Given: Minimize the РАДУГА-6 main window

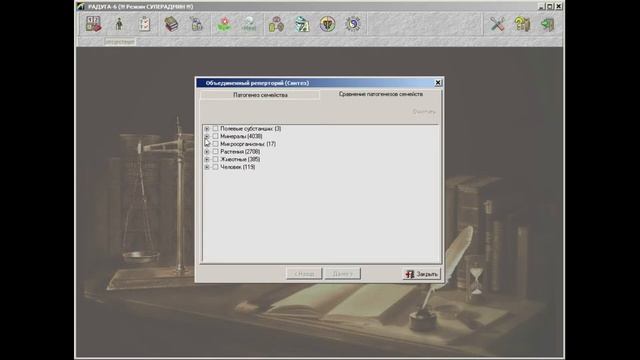Looking at the screenshot, I should point(541,7).
